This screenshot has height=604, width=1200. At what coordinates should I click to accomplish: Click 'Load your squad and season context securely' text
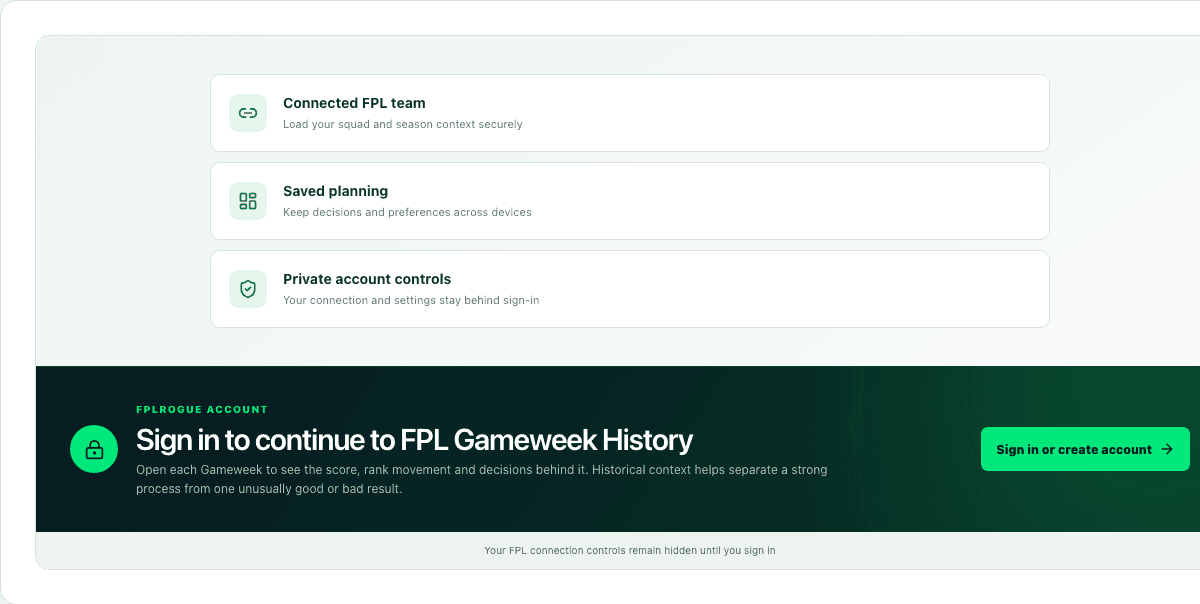pyautogui.click(x=403, y=125)
